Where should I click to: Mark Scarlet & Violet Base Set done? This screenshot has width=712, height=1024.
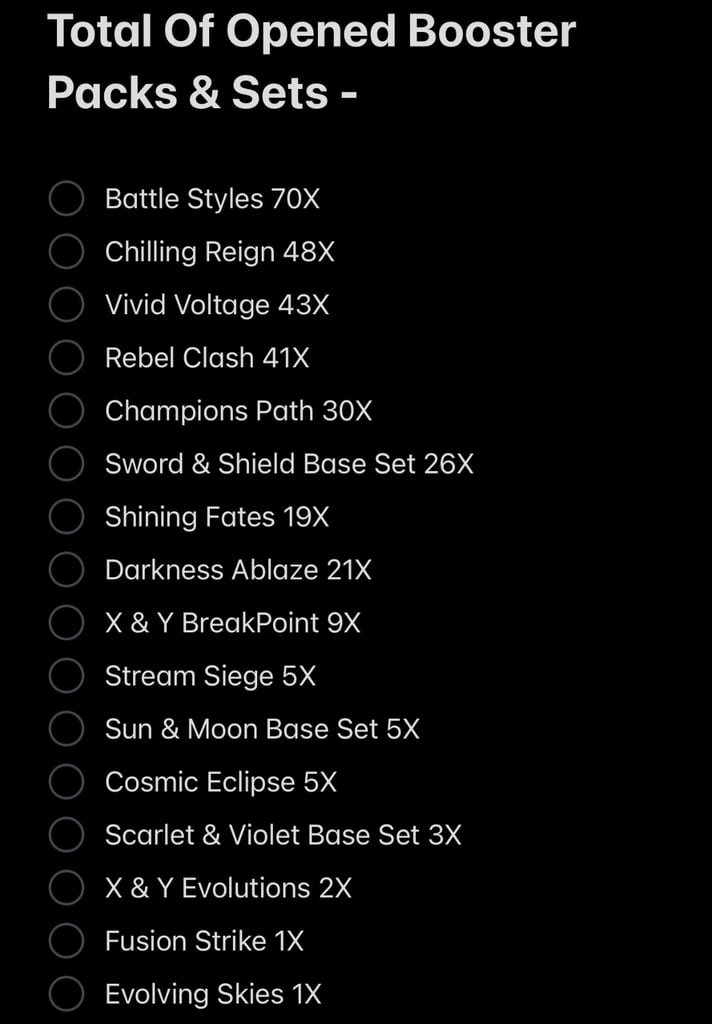[x=66, y=834]
